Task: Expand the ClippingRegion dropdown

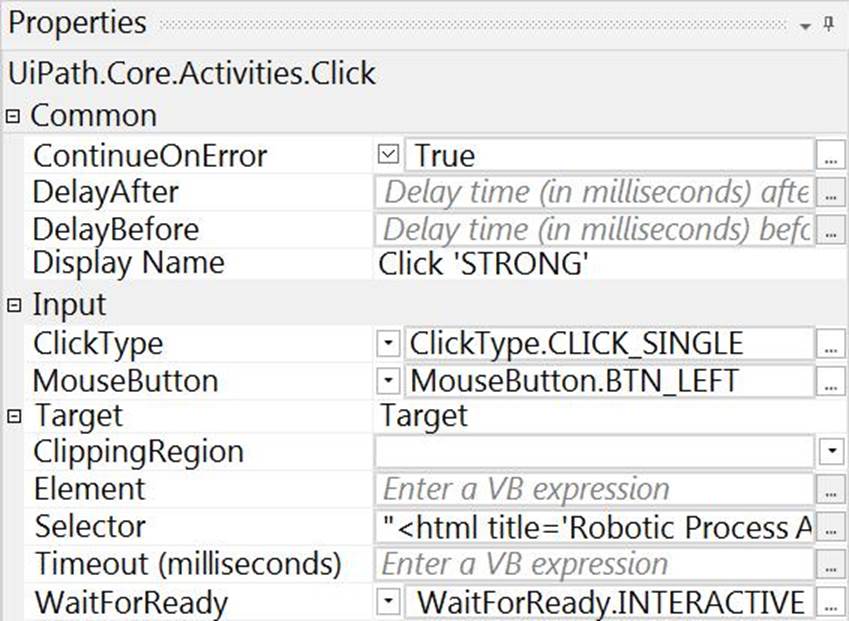Action: [832, 452]
